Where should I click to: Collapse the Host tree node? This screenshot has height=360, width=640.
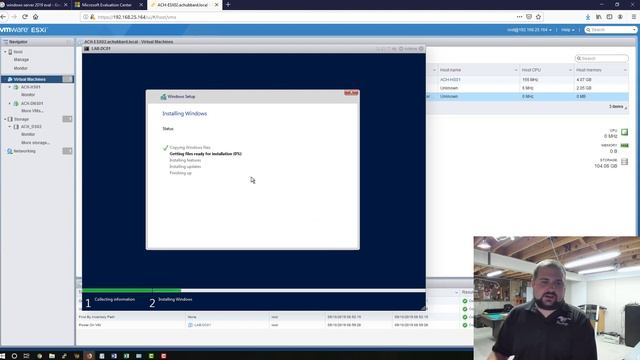(5, 52)
